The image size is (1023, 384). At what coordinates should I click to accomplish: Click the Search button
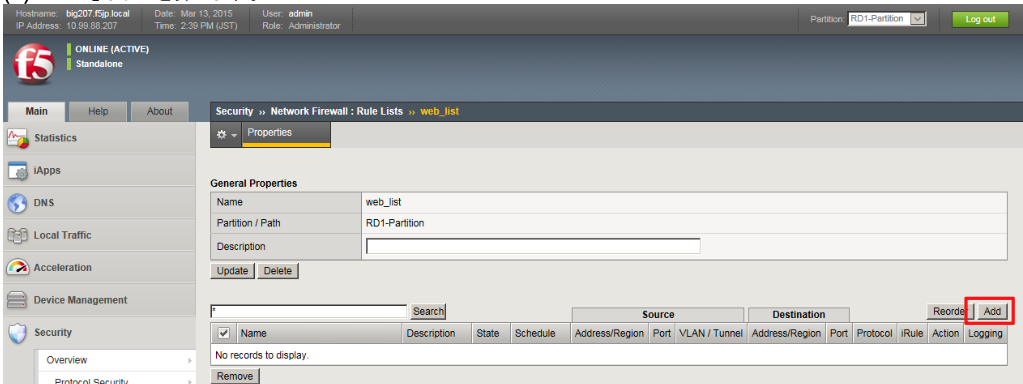(x=429, y=312)
